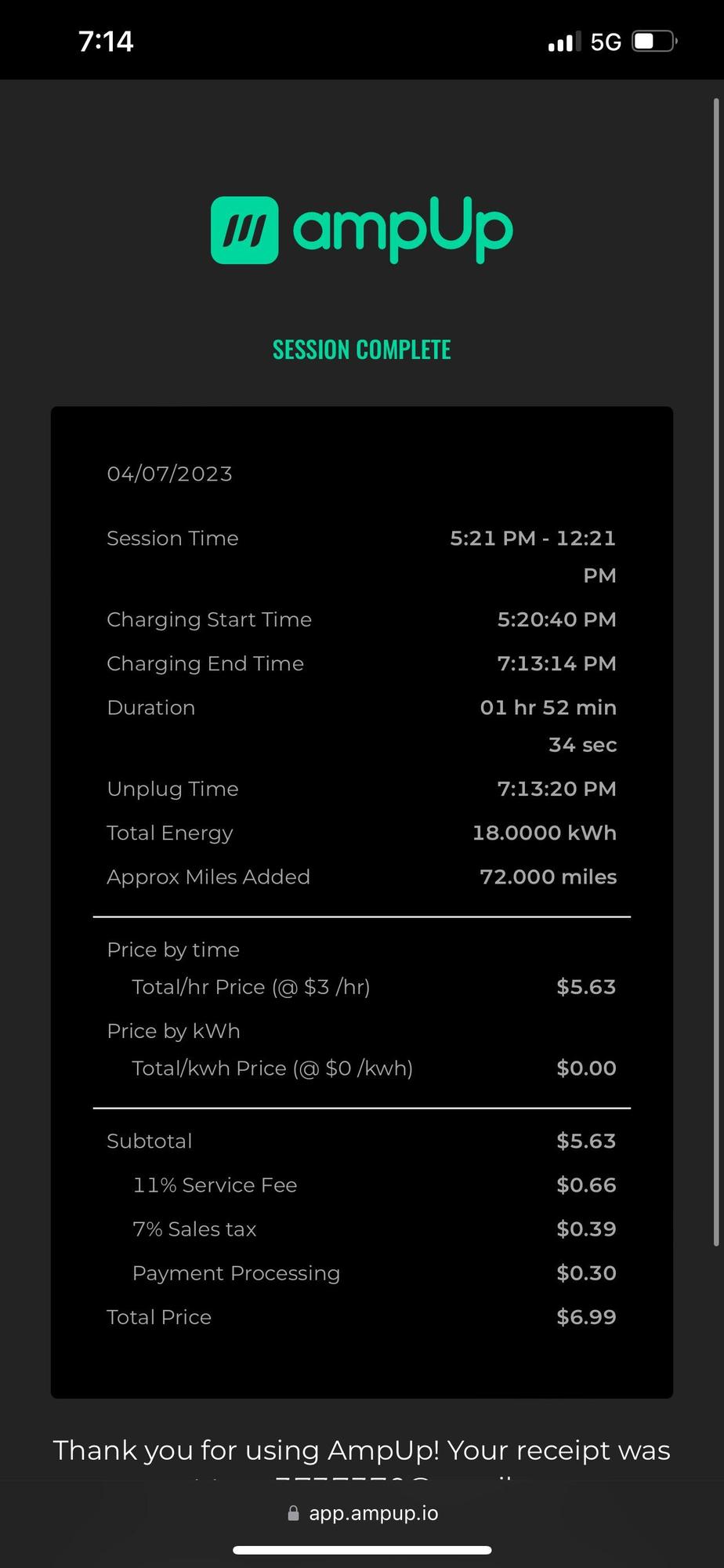Tap the cellular signal bars icon
Screen dimensions: 724x1568
tap(564, 42)
